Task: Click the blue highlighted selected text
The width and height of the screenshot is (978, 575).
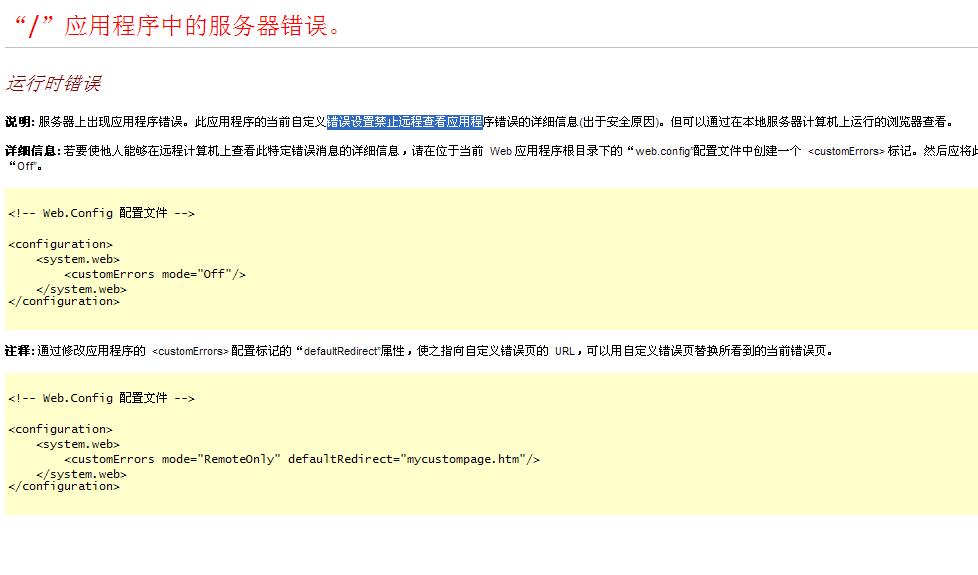Action: (405, 122)
